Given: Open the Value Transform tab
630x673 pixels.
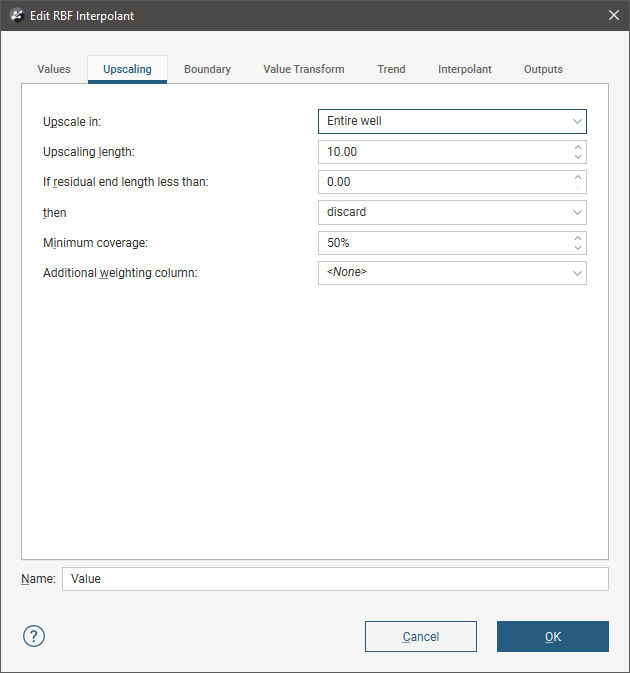Looking at the screenshot, I should [x=304, y=69].
